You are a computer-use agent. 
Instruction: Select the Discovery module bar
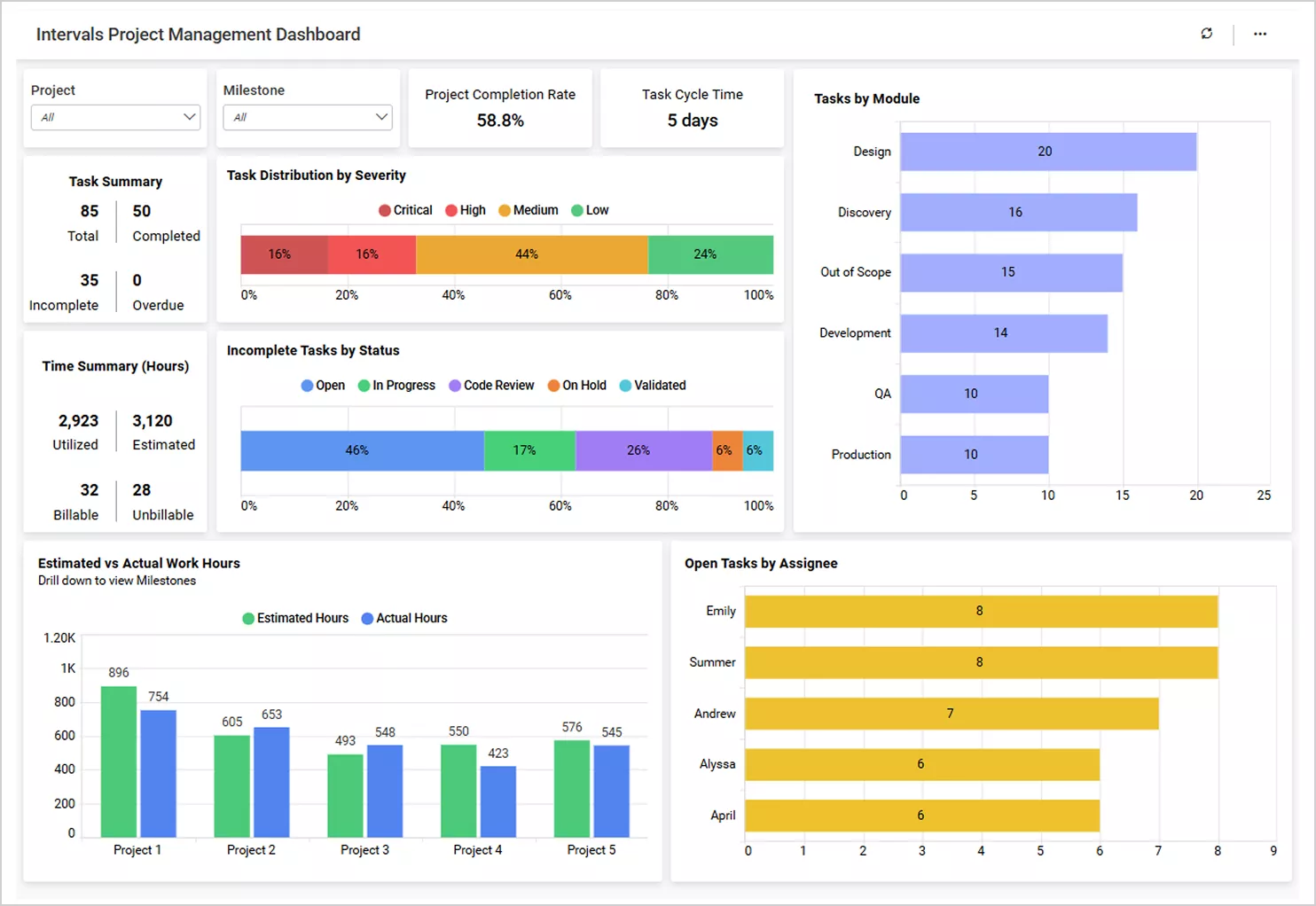1019,212
